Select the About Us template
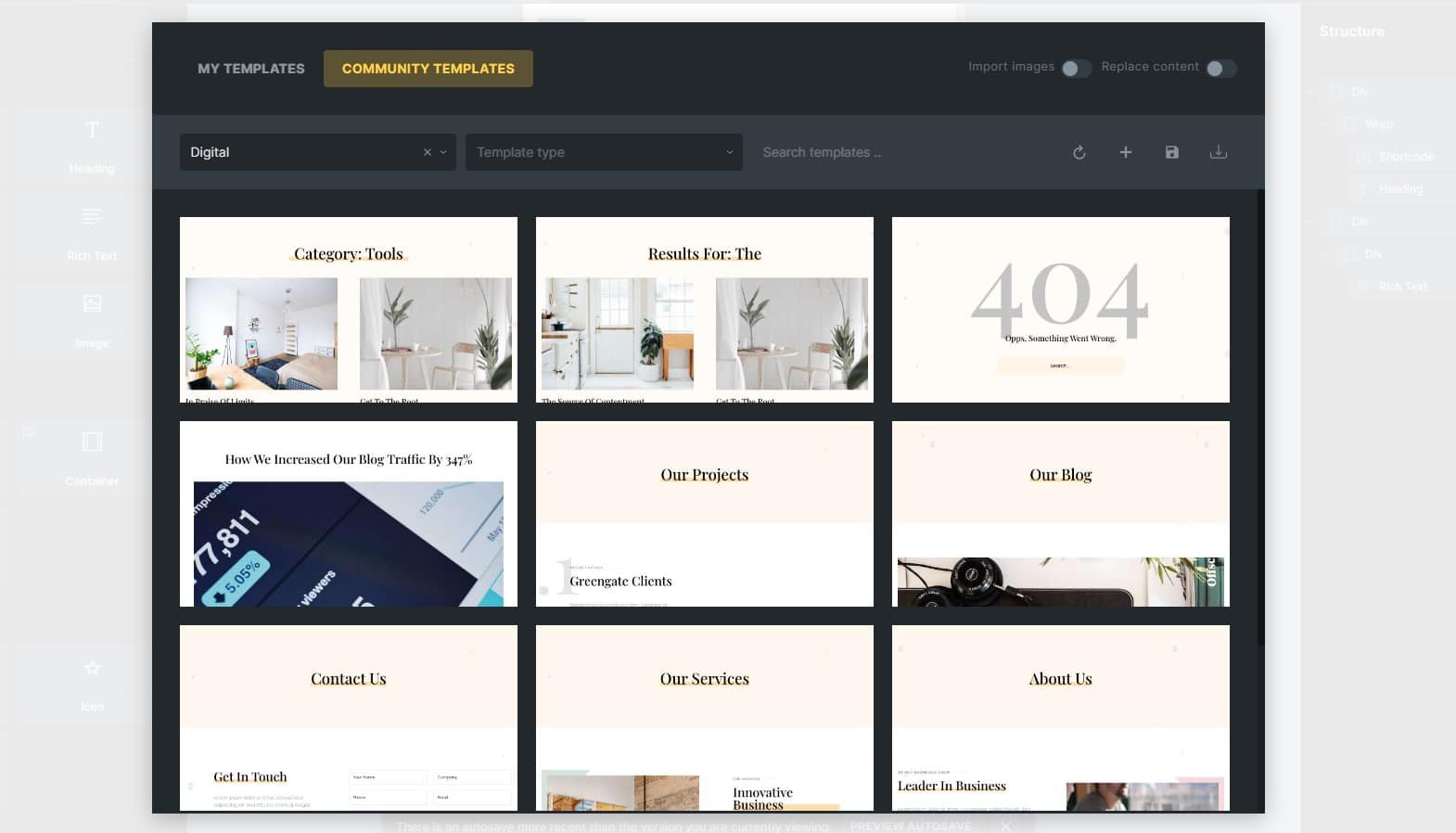The height and width of the screenshot is (833, 1456). 1061,718
